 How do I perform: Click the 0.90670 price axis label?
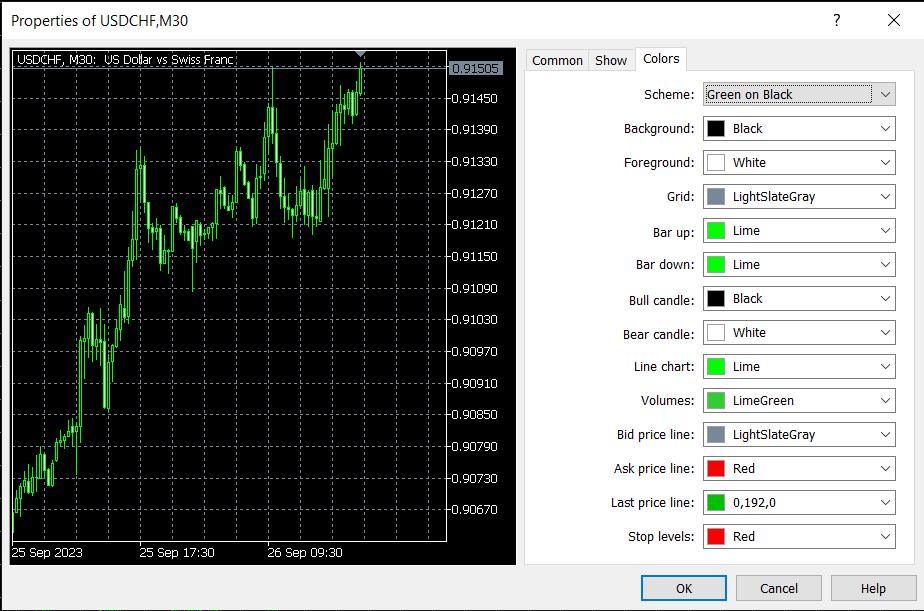click(474, 510)
